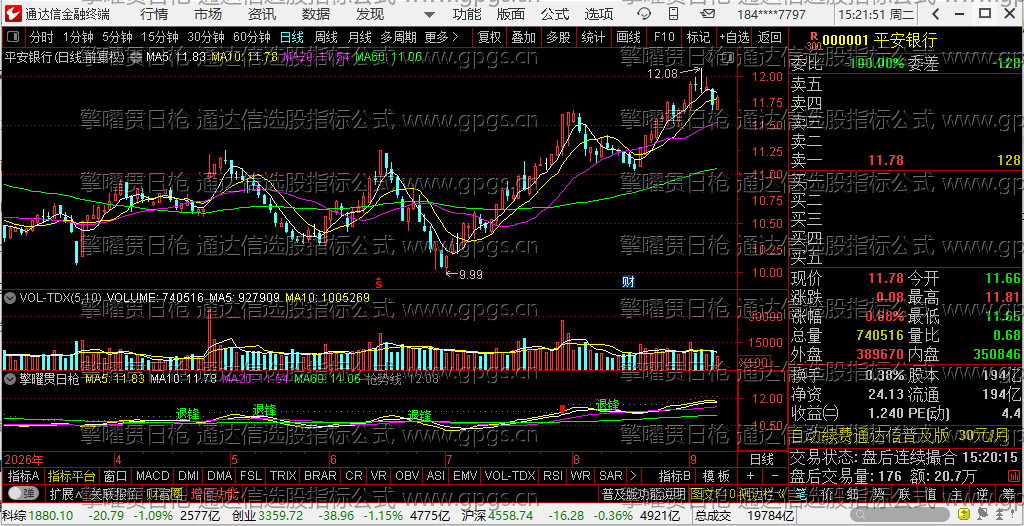Switch chart to 60分钟 period

coord(252,37)
